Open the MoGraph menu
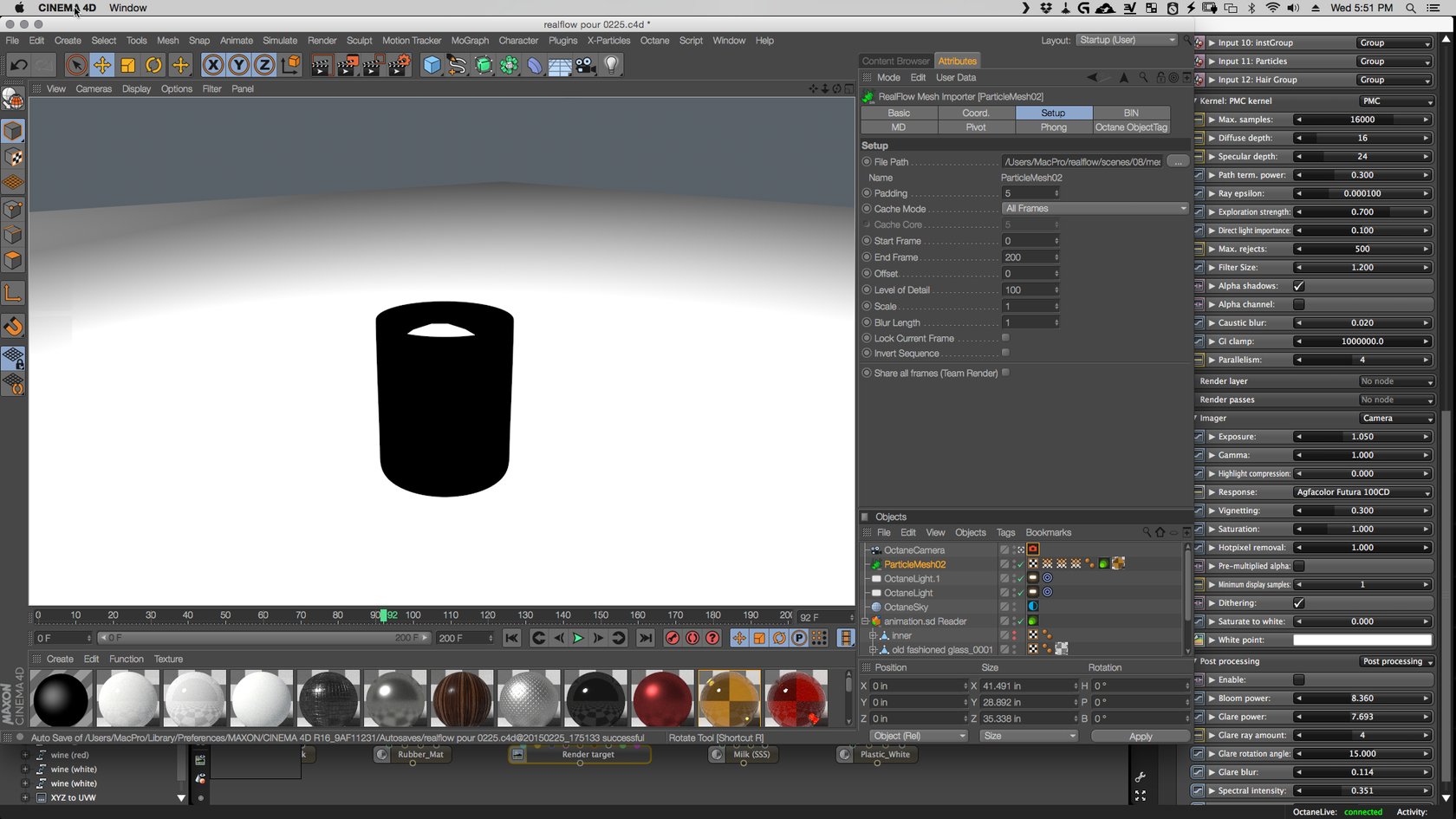This screenshot has height=819, width=1456. click(470, 41)
